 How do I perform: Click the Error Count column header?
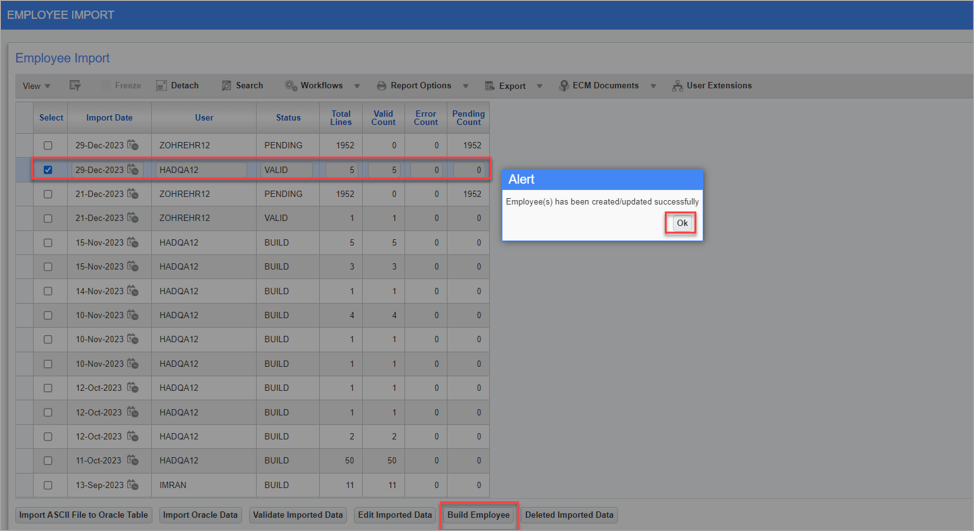point(426,118)
